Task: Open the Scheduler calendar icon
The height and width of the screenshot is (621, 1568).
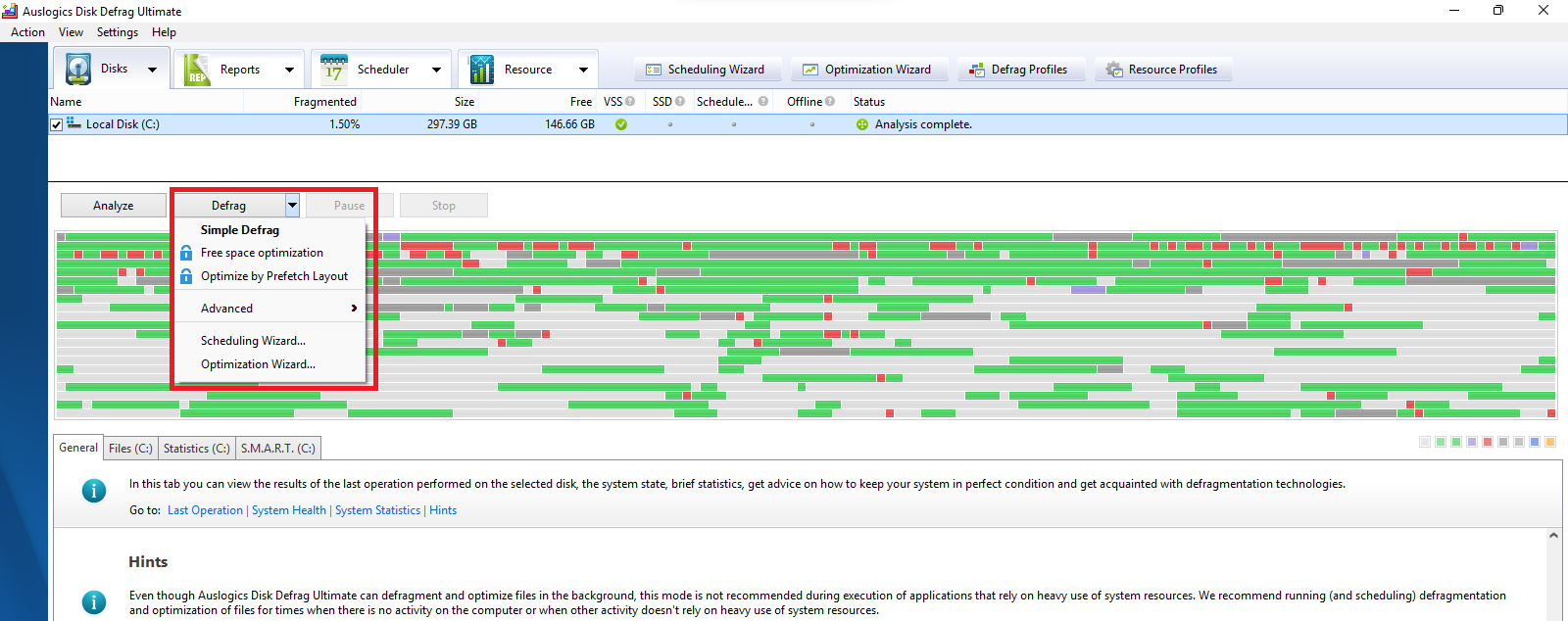Action: point(334,70)
